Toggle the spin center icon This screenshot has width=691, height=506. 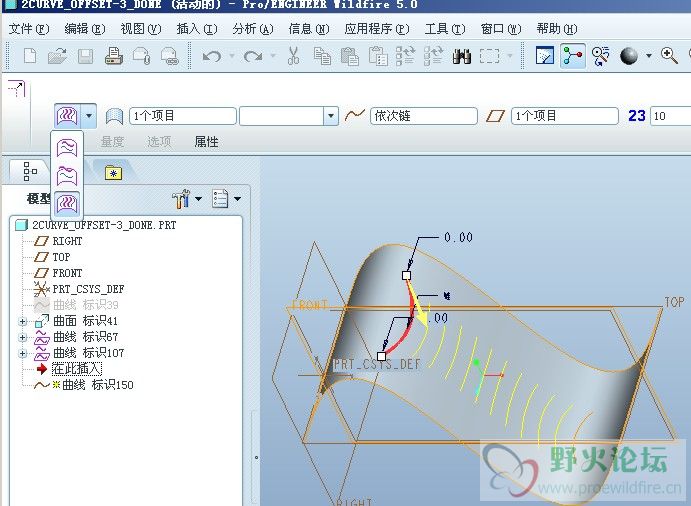pyautogui.click(x=572, y=56)
